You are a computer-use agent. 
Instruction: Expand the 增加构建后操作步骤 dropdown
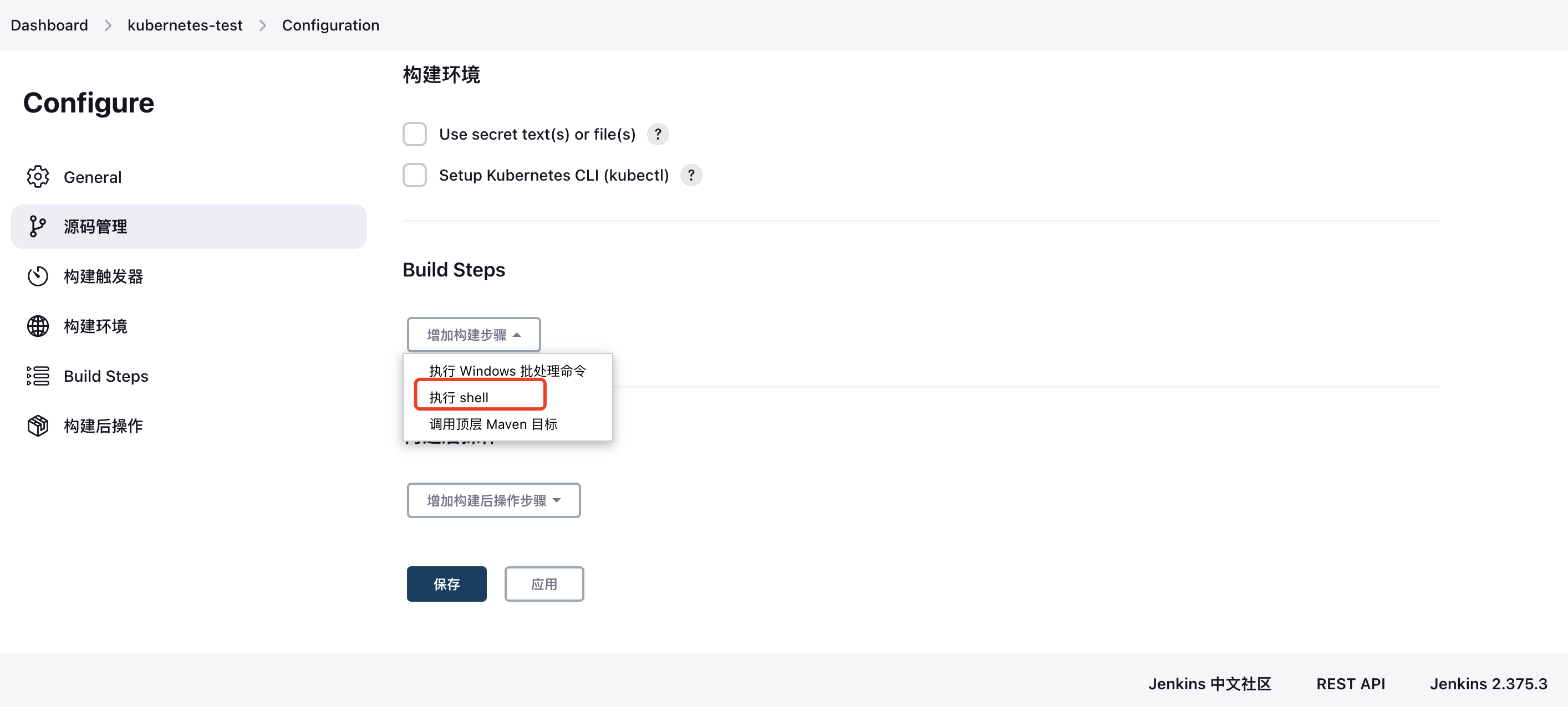click(493, 500)
